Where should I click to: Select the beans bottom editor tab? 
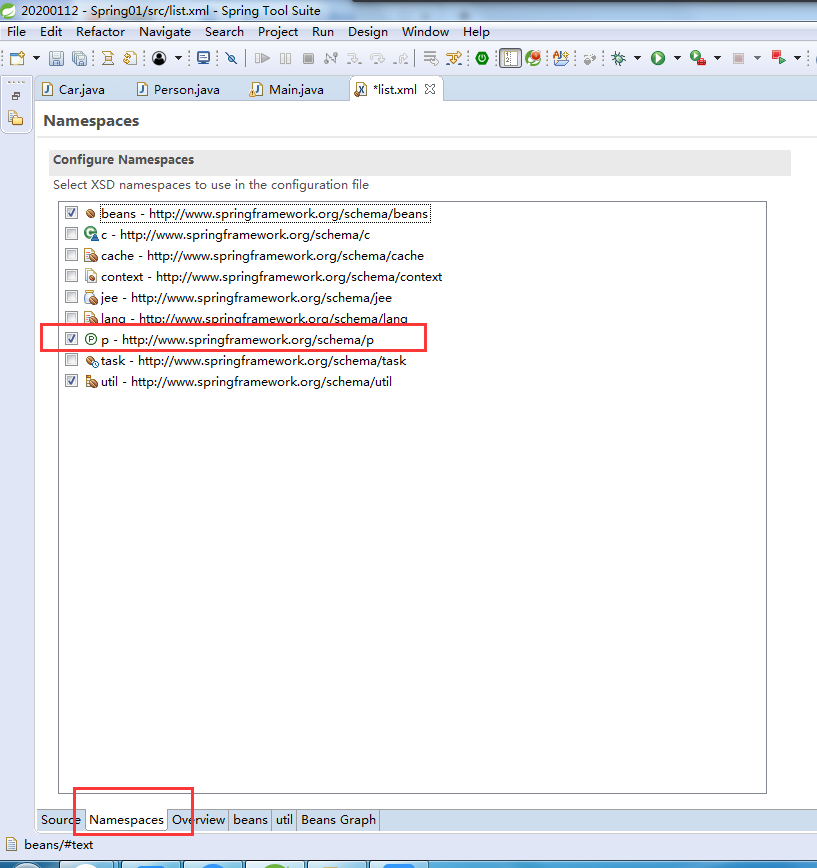tap(250, 819)
